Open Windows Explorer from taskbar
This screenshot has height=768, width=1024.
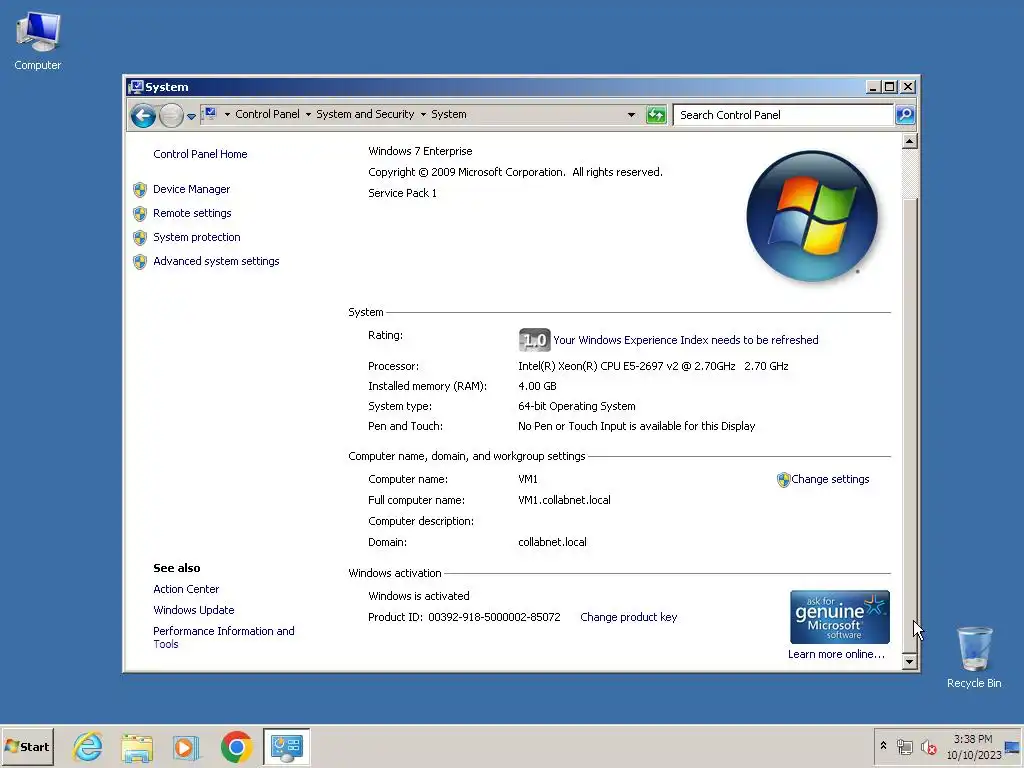pyautogui.click(x=137, y=746)
